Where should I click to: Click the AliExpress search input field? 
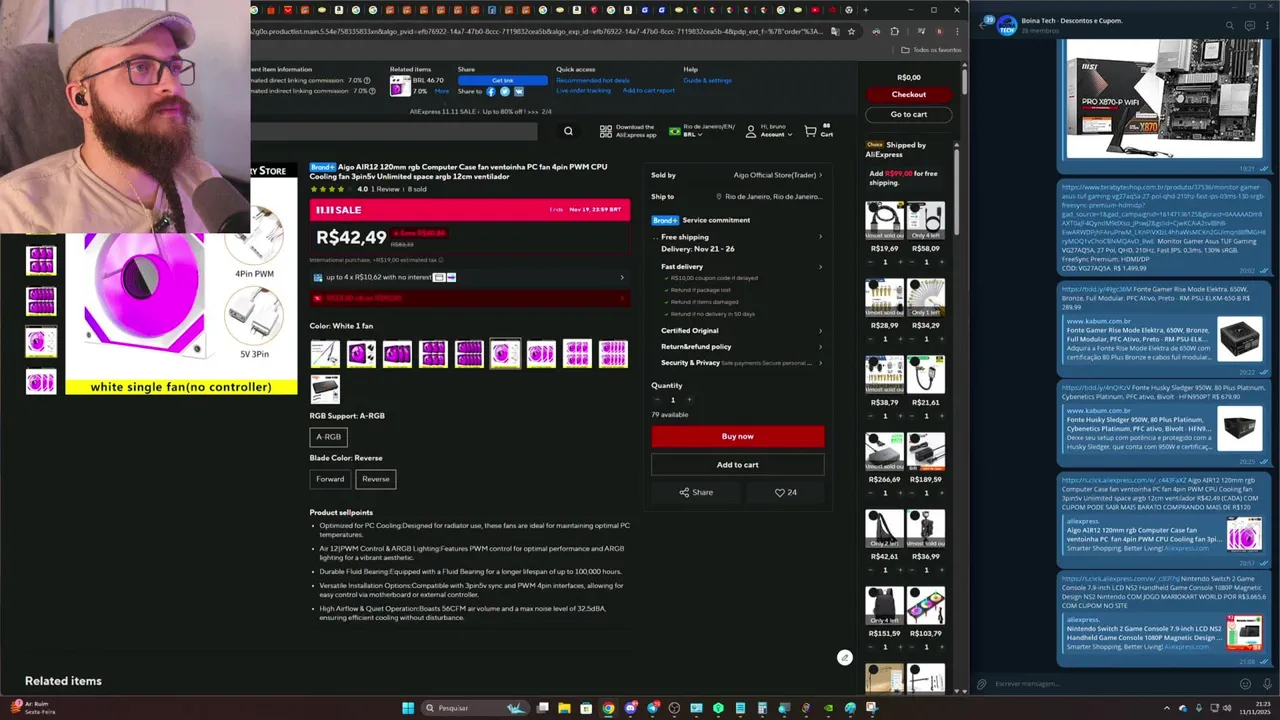coord(394,131)
